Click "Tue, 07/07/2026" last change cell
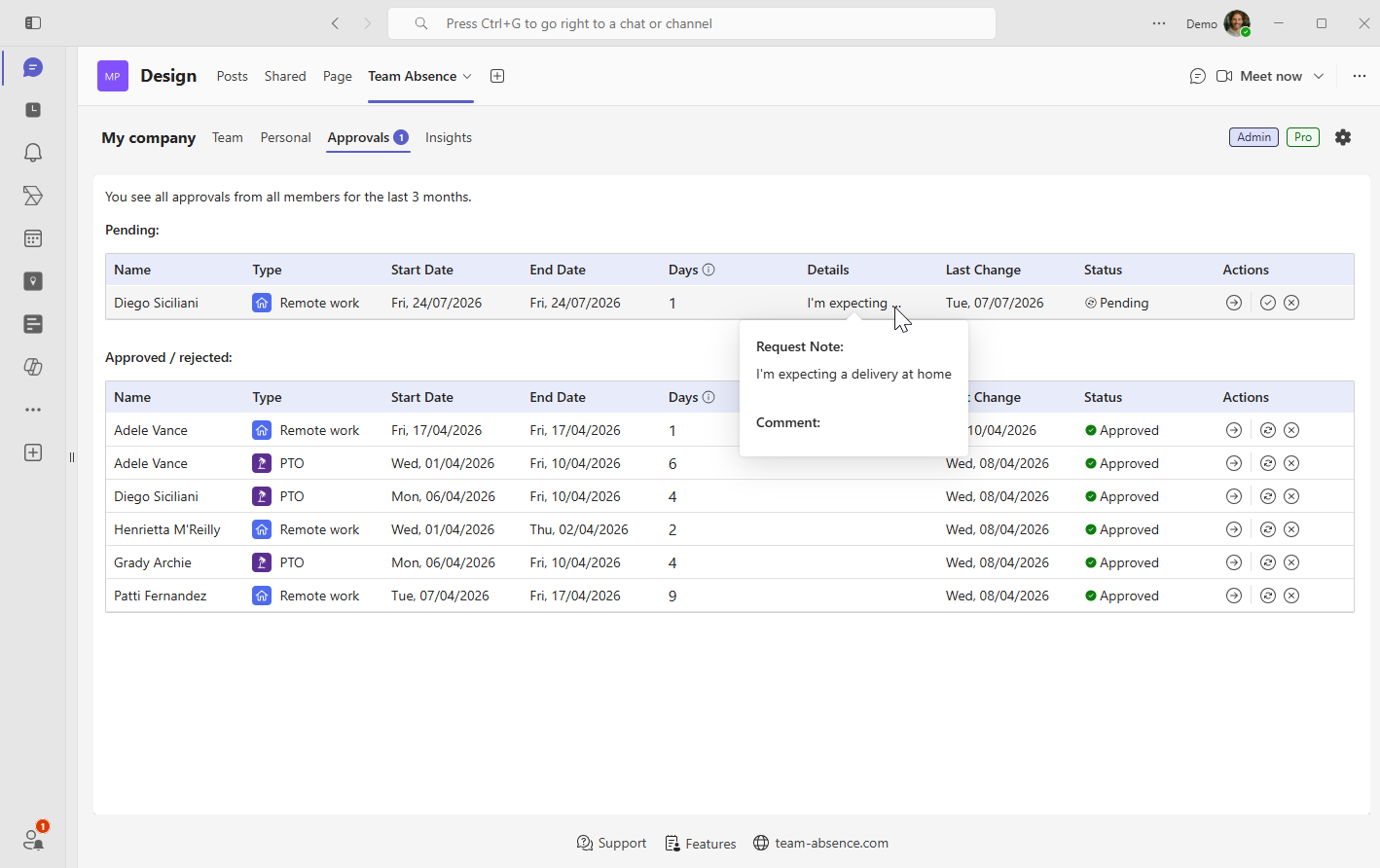 click(995, 303)
